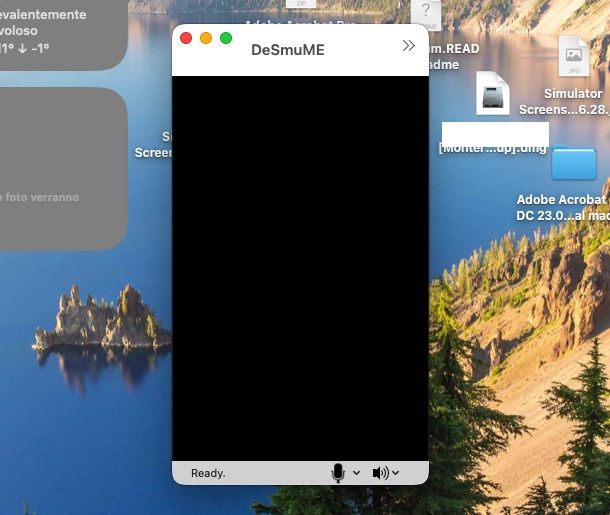Screen dimensions: 610x515
Task: Click the photos widget below weather
Action: [x=60, y=168]
